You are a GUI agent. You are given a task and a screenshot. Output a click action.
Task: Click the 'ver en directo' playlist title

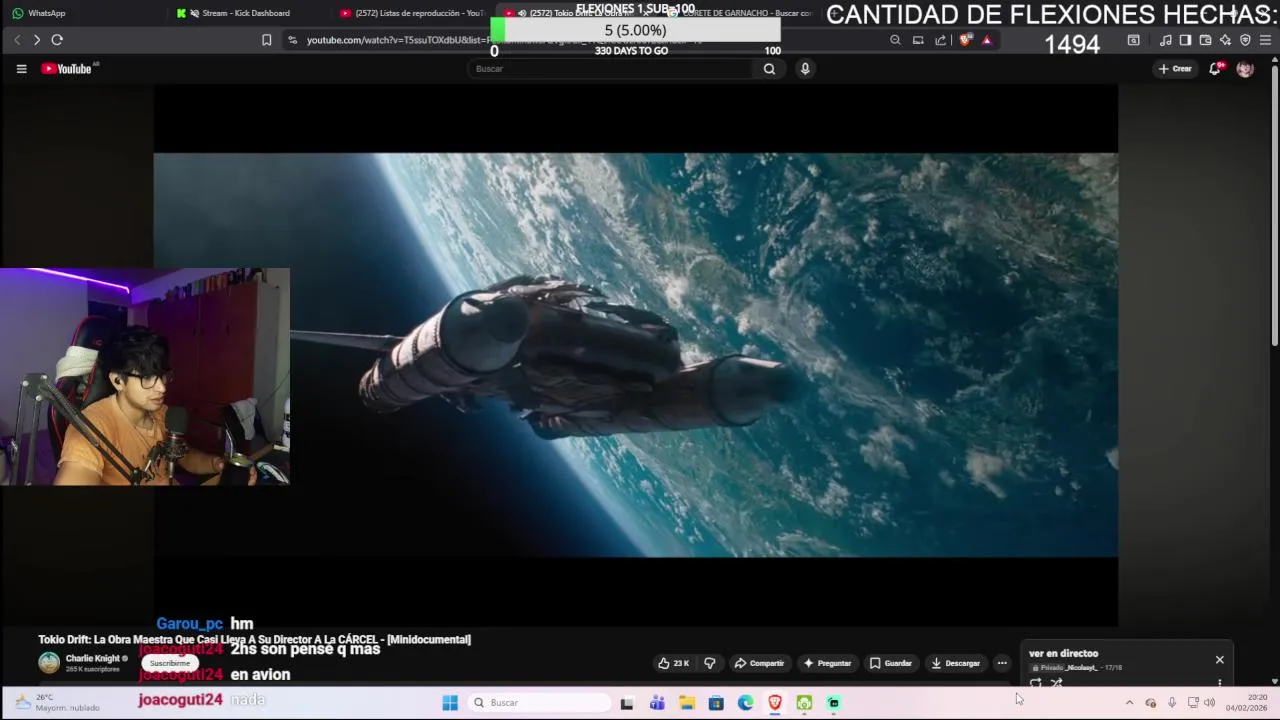click(1063, 654)
